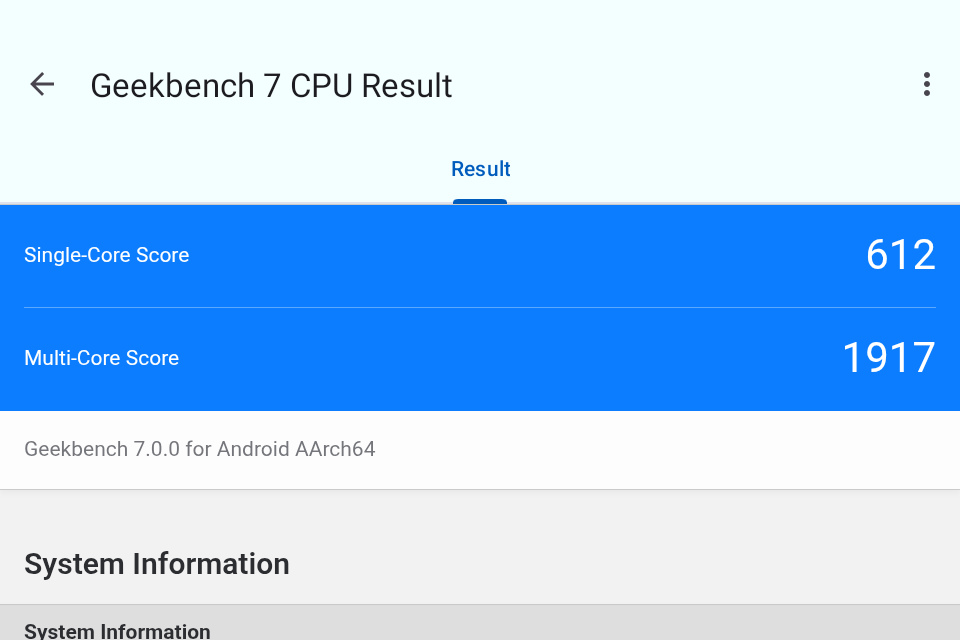Click the large System Information heading
This screenshot has width=960, height=640.
click(x=157, y=564)
